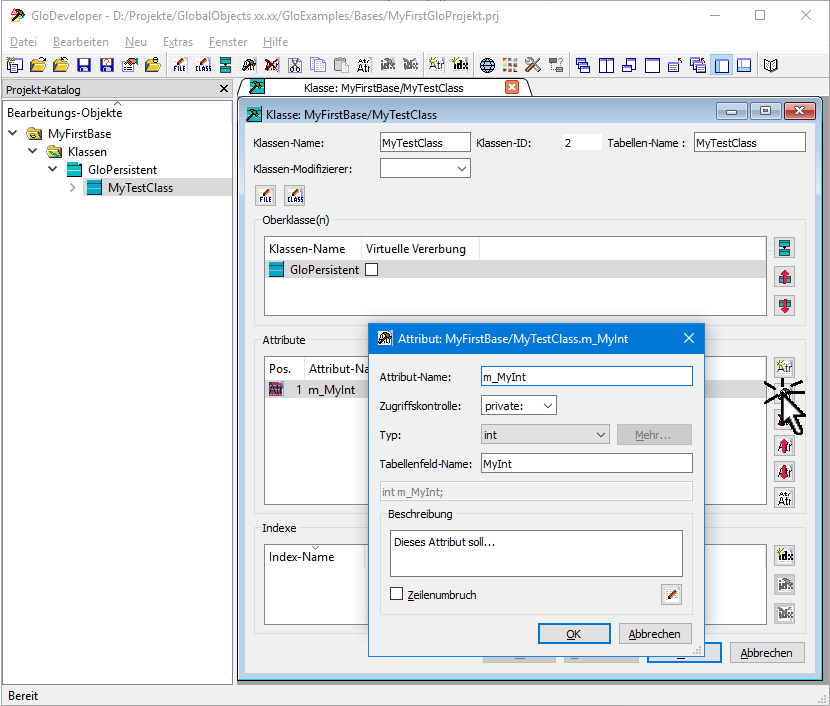Viewport: 830px width, 706px height.
Task: Click the Klassen-Name input field
Action: tap(425, 142)
